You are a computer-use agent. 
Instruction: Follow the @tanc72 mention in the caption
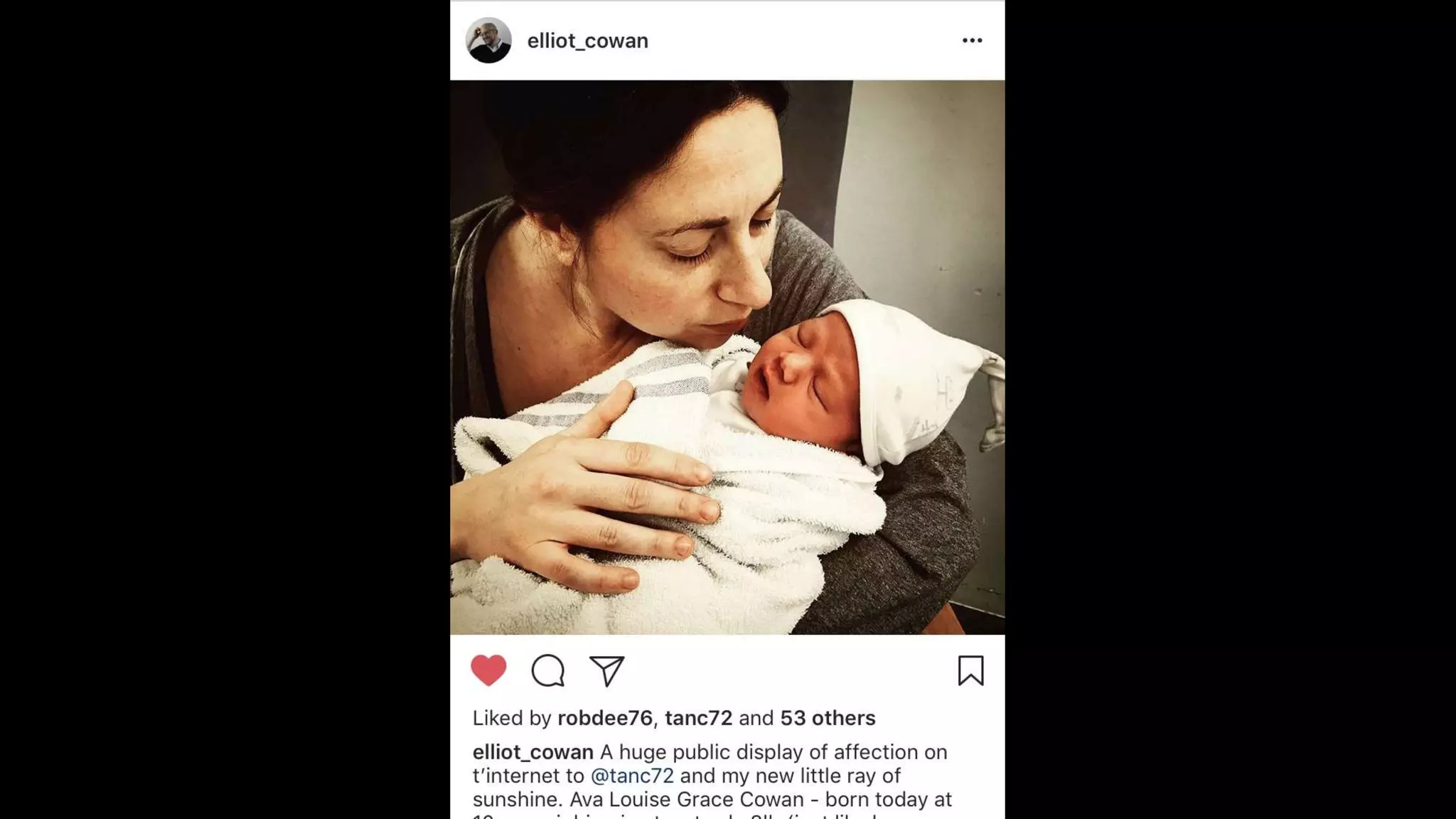632,776
